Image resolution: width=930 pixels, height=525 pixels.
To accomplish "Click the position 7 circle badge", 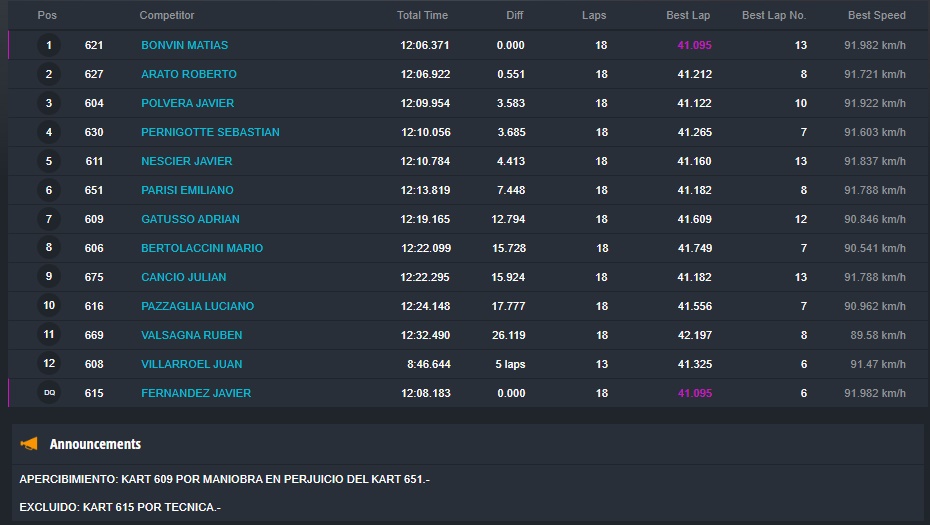I will (49, 219).
